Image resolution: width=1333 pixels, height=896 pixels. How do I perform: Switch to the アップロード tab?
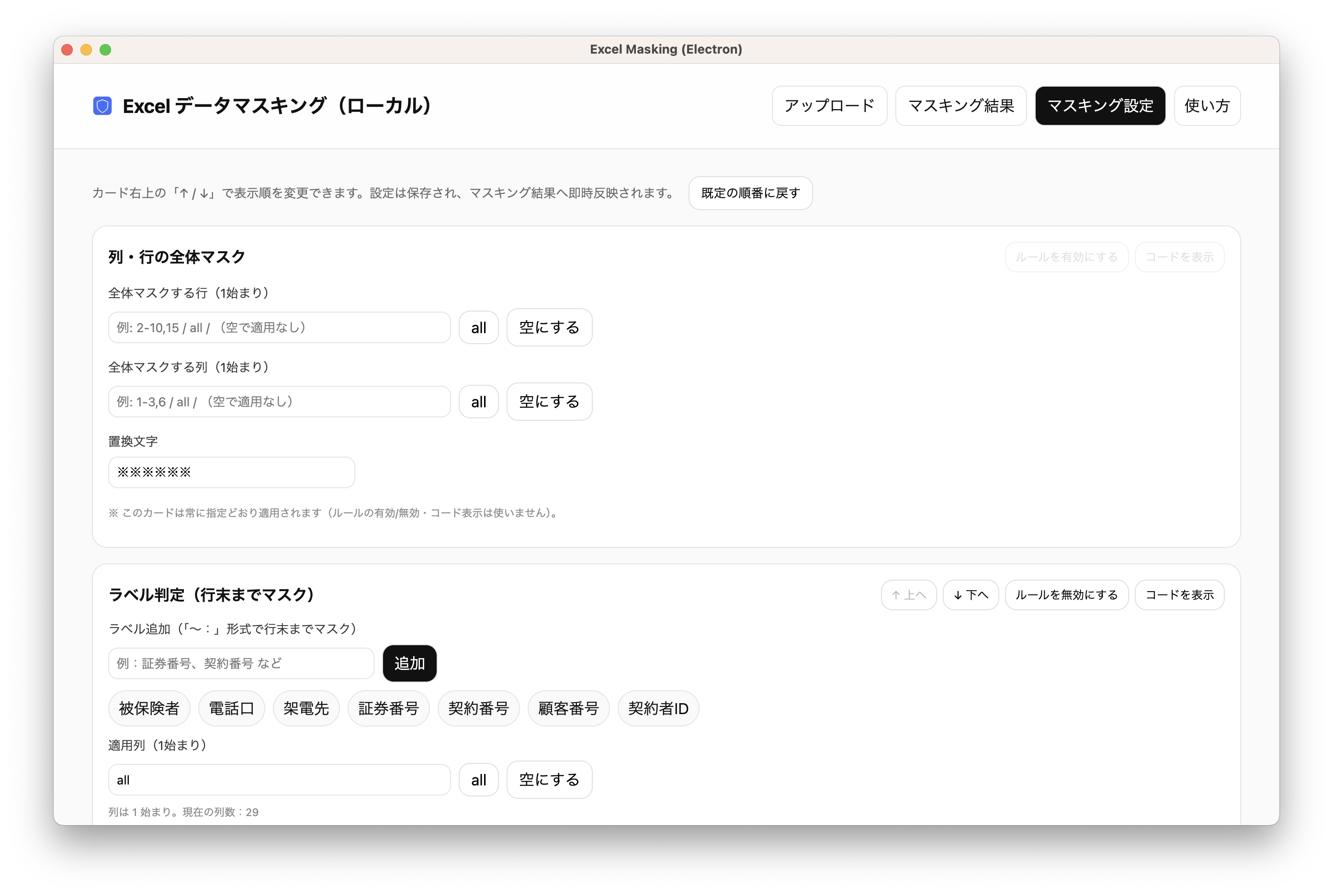pyautogui.click(x=829, y=106)
